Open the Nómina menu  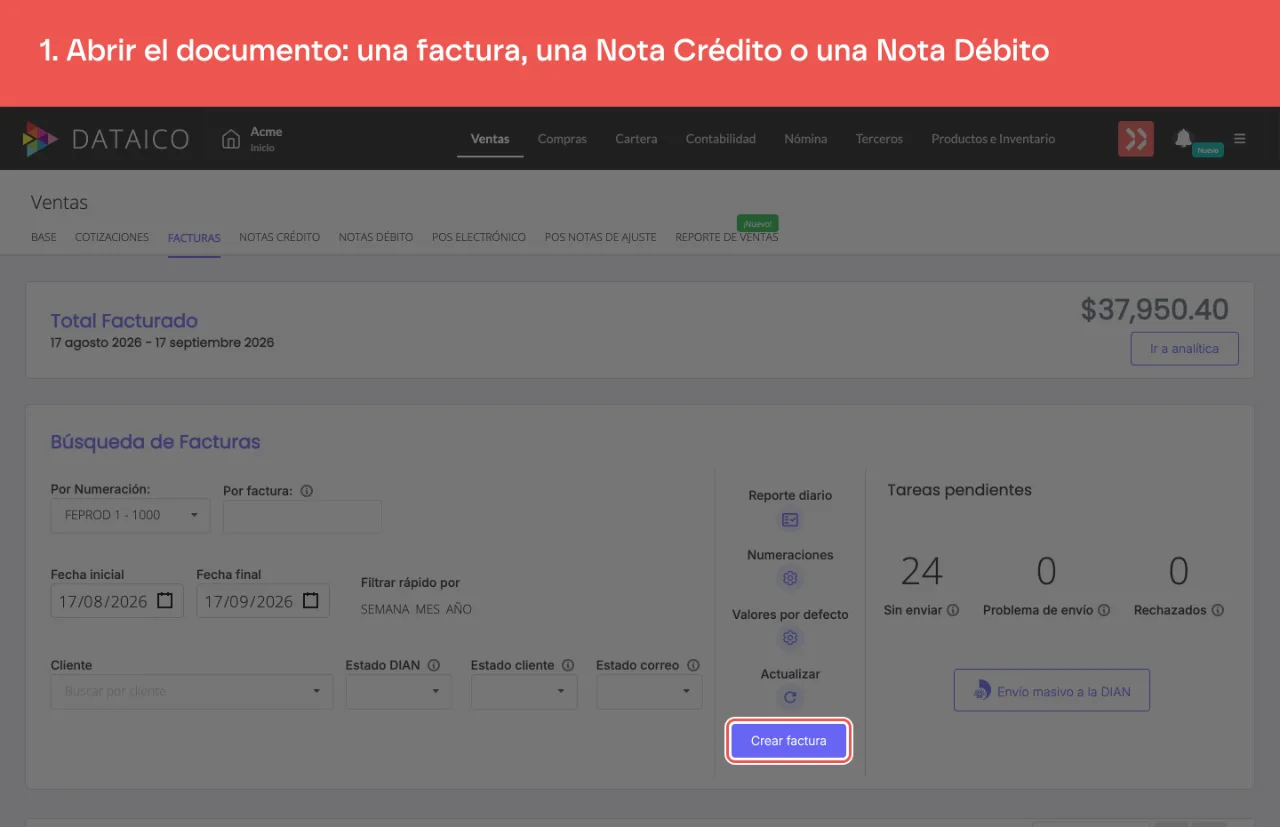click(806, 139)
